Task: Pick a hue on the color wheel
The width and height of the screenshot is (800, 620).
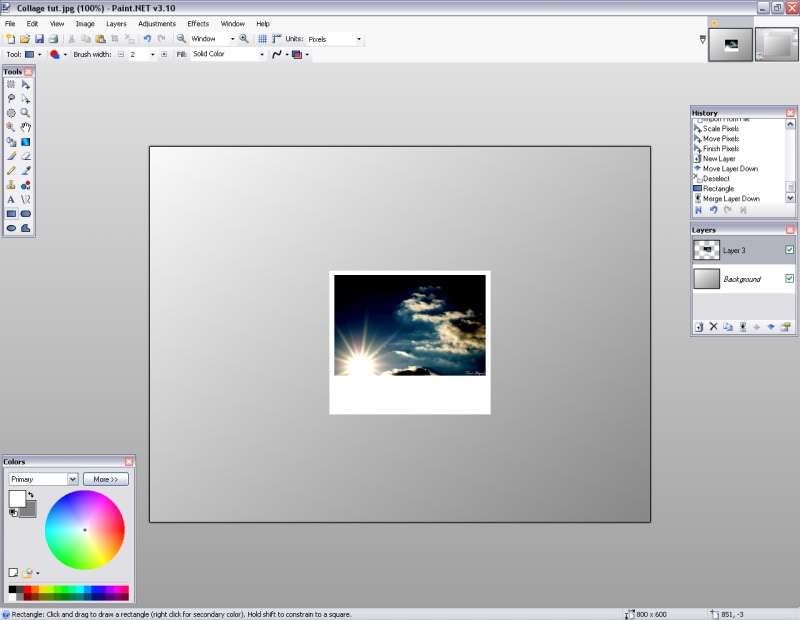Action: pos(85,530)
